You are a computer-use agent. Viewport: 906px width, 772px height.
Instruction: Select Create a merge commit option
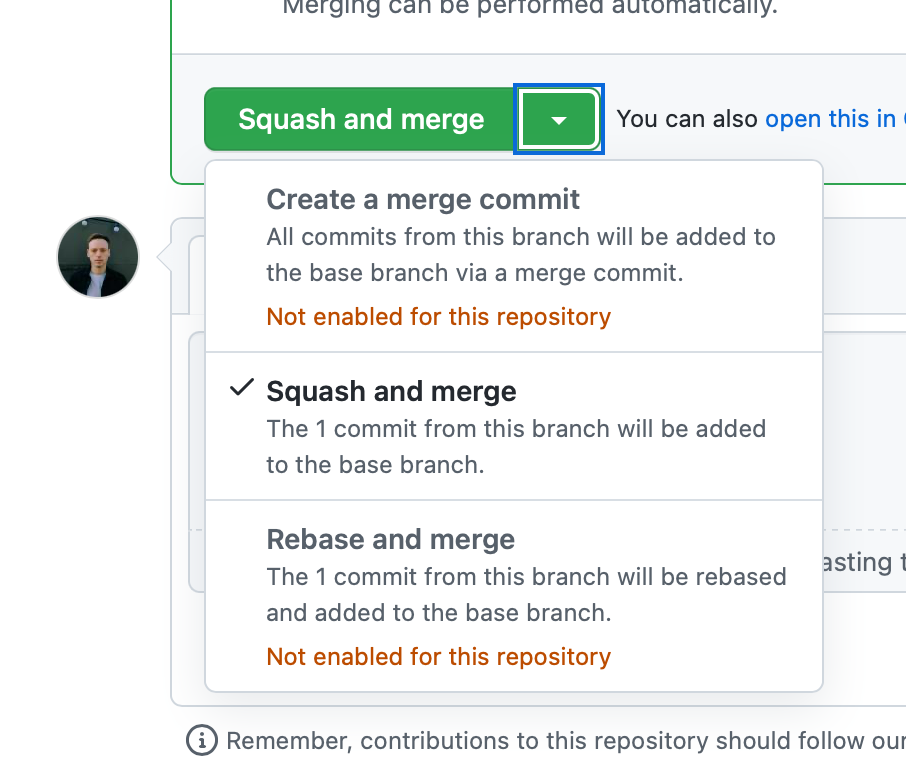(514, 257)
